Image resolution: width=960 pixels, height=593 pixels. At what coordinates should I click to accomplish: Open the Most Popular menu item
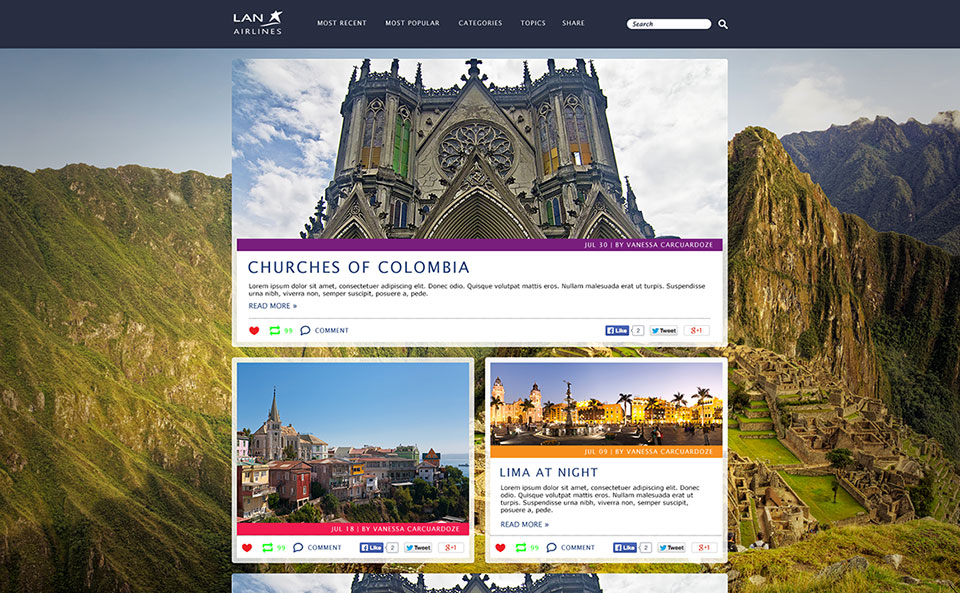tap(412, 23)
